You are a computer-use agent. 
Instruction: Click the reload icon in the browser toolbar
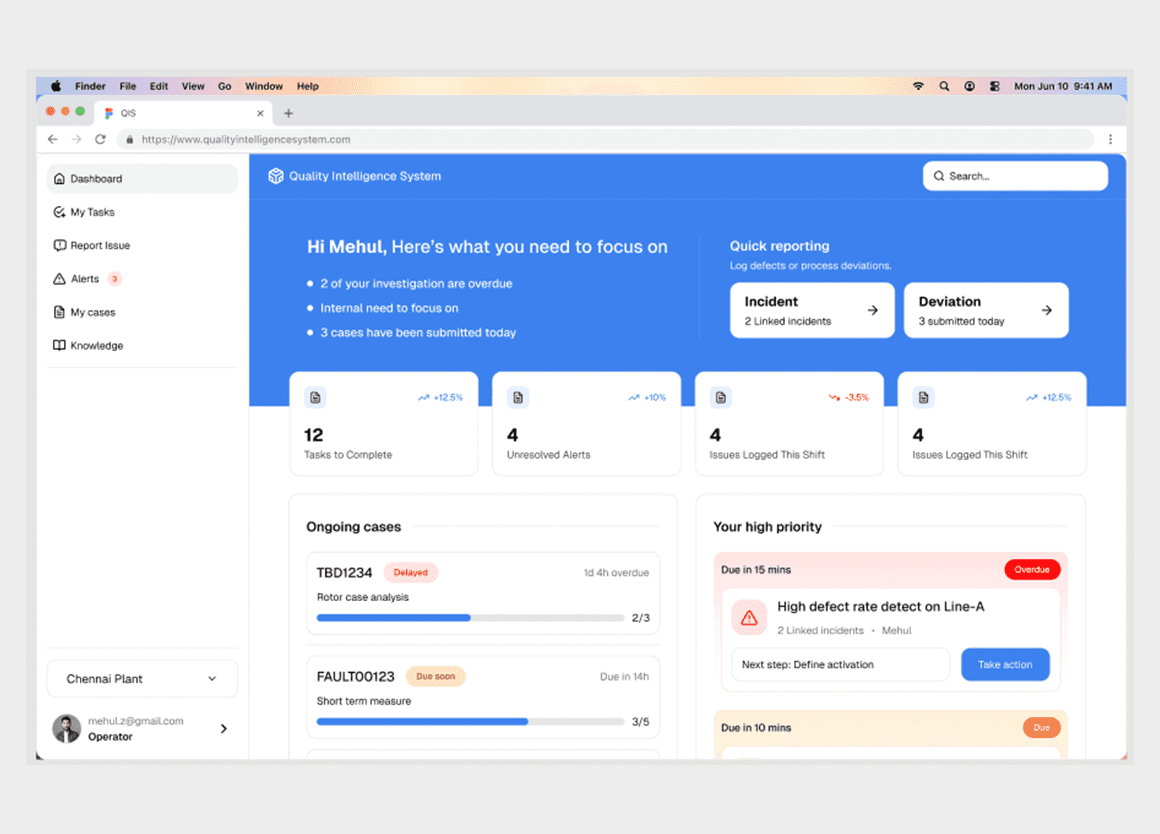pyautogui.click(x=99, y=139)
